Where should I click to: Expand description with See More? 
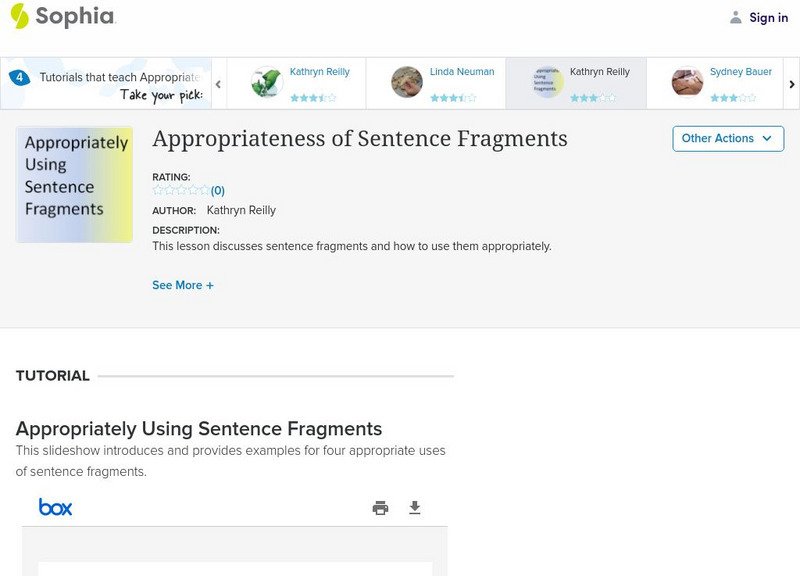183,285
